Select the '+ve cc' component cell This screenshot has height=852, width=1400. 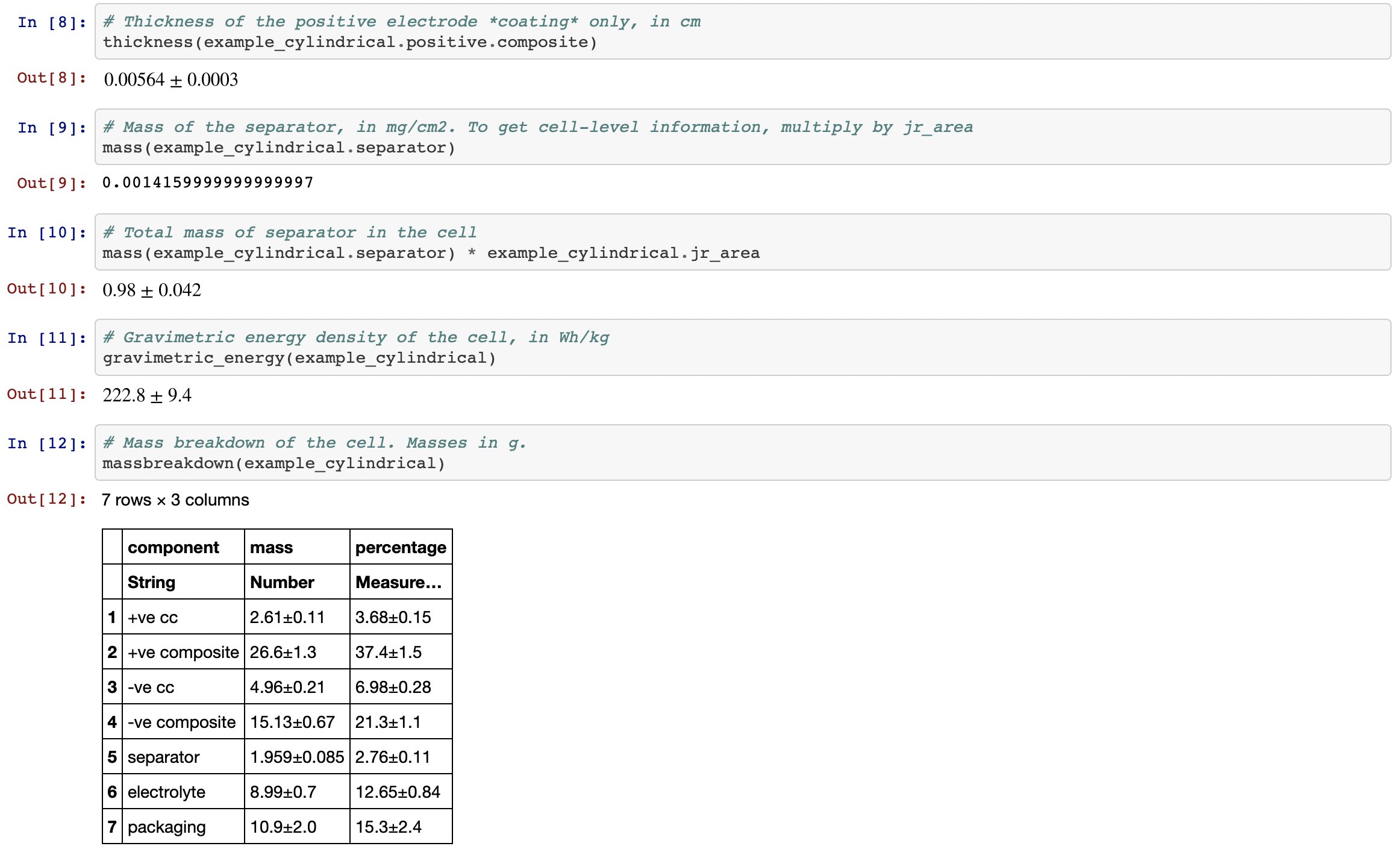(x=183, y=617)
